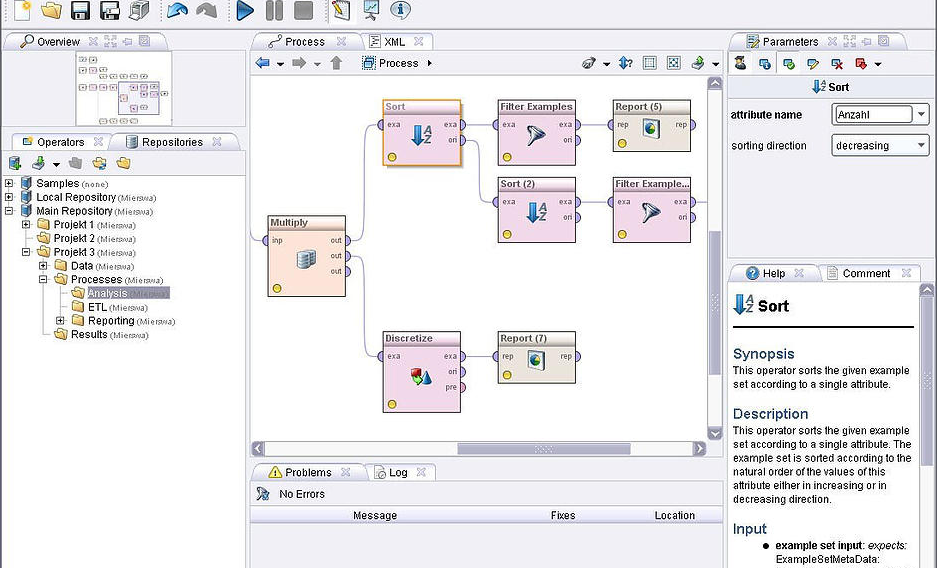The height and width of the screenshot is (568, 937).
Task: Click the export process image icon
Action: (x=698, y=63)
